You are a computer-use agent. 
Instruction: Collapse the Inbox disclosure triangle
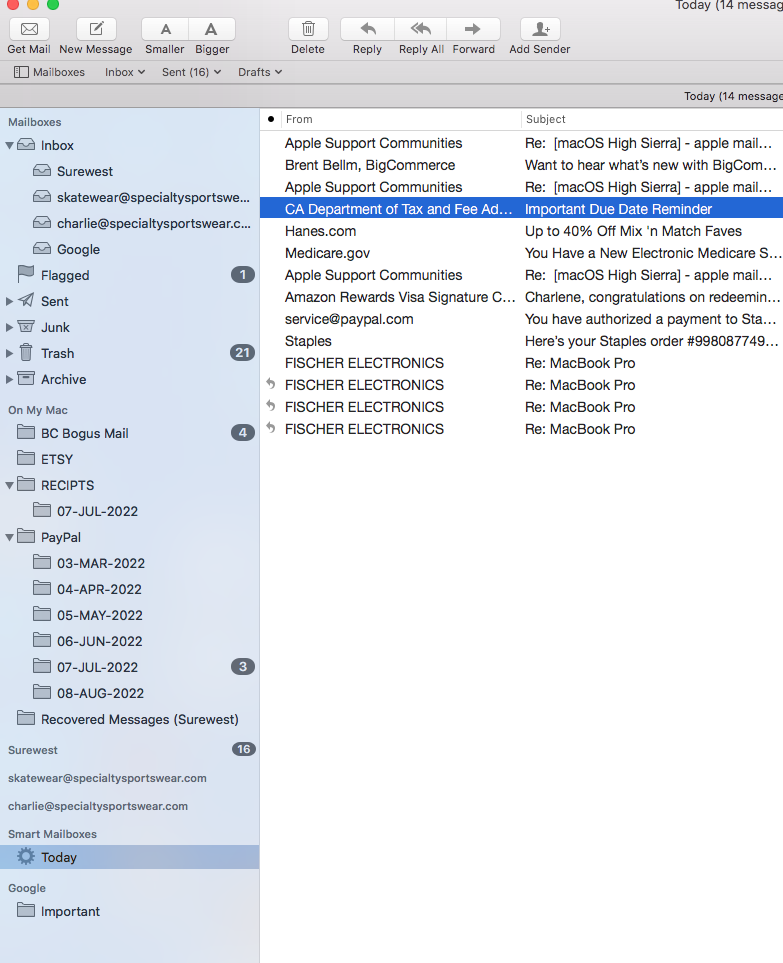click(x=9, y=146)
